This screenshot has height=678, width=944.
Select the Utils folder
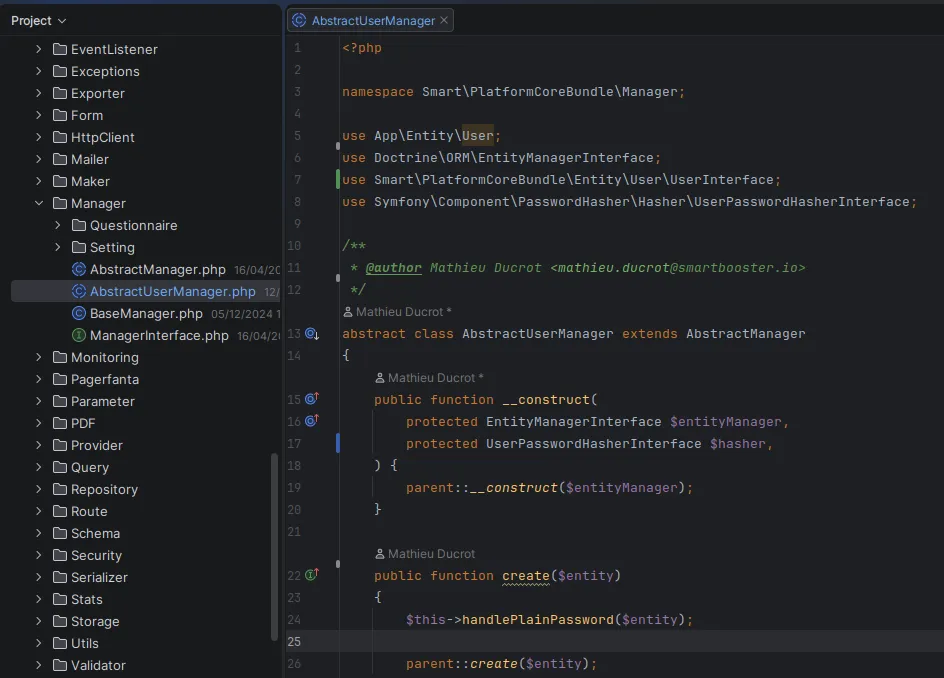84,643
